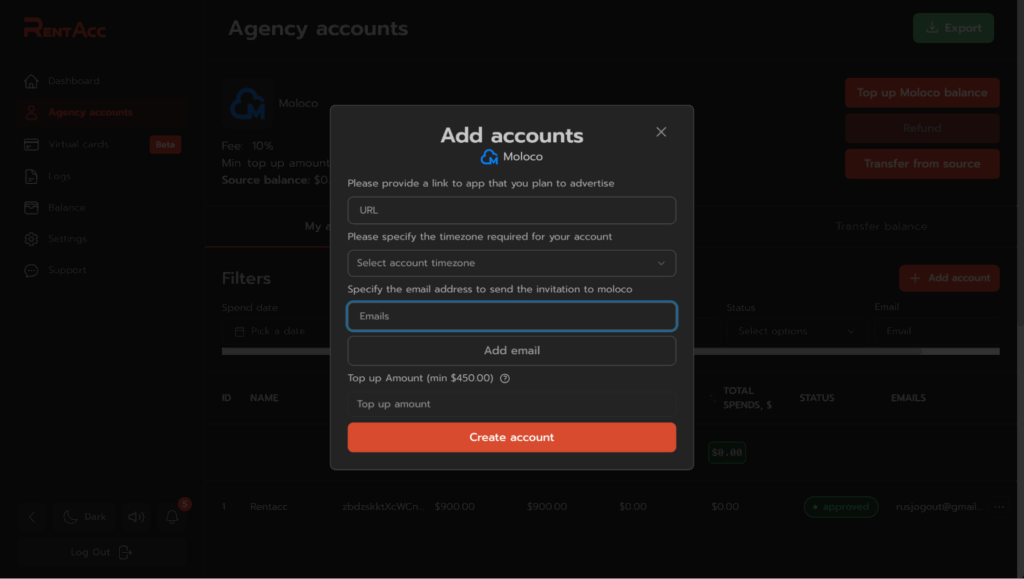The height and width of the screenshot is (579, 1024).
Task: Click the RentAcc logo
Action: pos(65,28)
